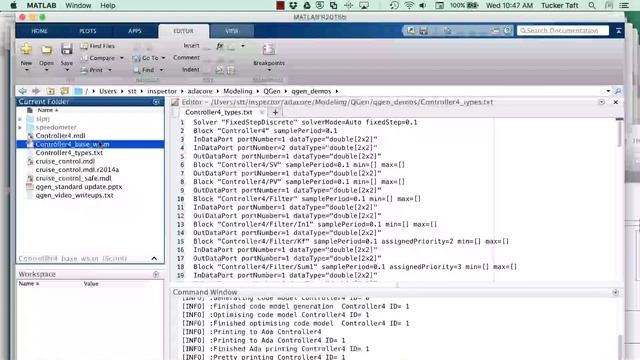
Task: Click the Workspace panel actions button
Action: [x=156, y=274]
